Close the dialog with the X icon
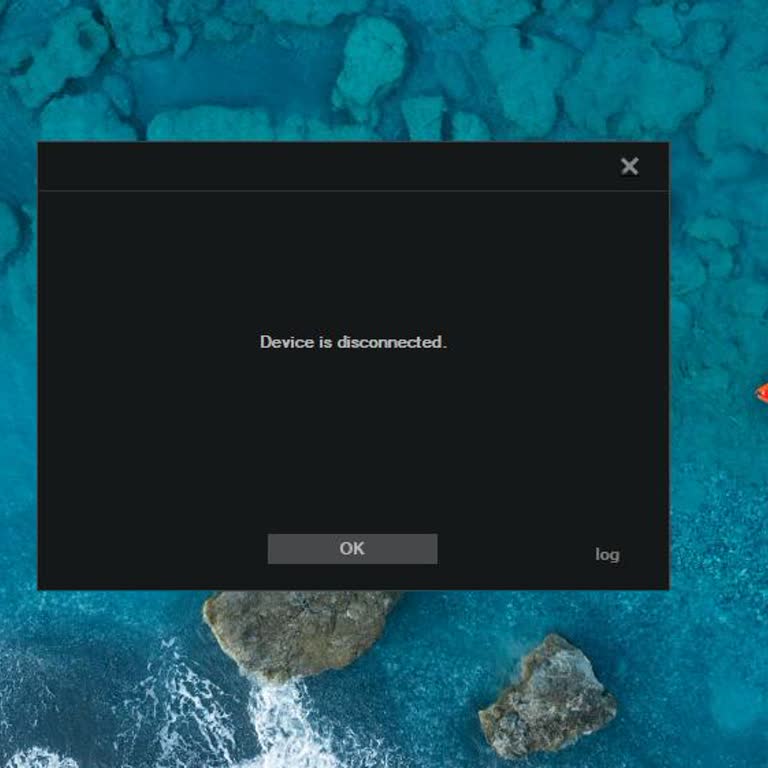 click(x=629, y=166)
